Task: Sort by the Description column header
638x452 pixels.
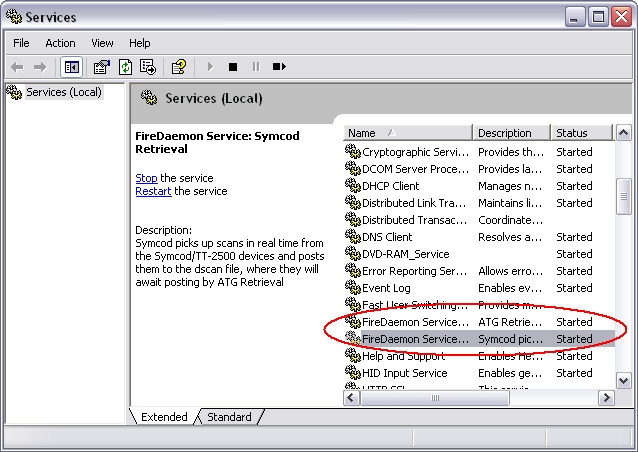Action: [512, 133]
